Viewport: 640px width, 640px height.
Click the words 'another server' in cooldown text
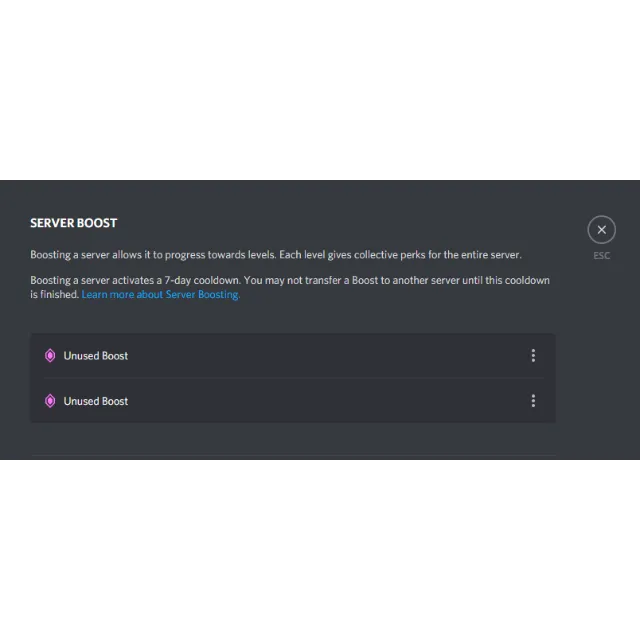point(423,280)
